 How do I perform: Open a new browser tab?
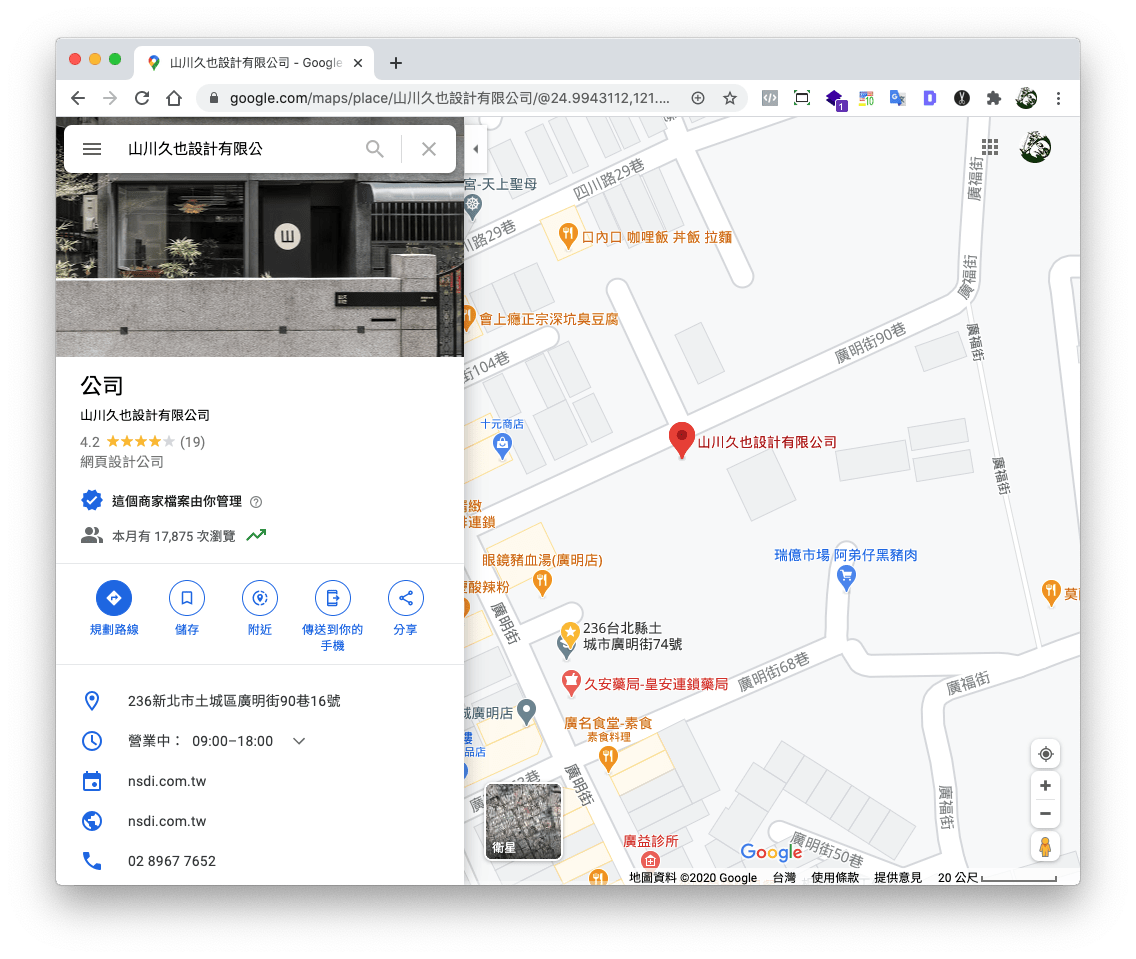pos(396,63)
